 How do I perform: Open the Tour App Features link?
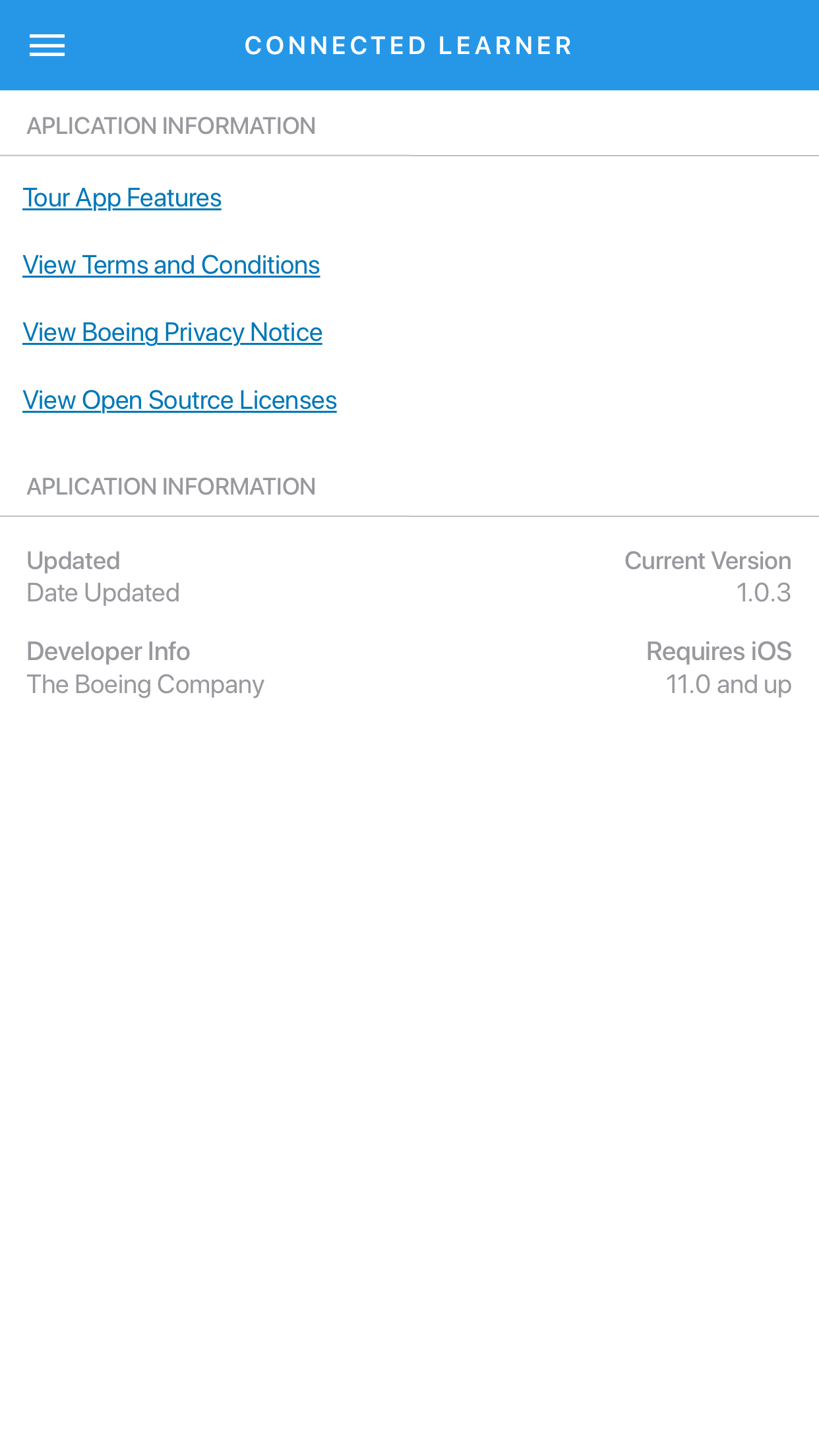point(122,198)
